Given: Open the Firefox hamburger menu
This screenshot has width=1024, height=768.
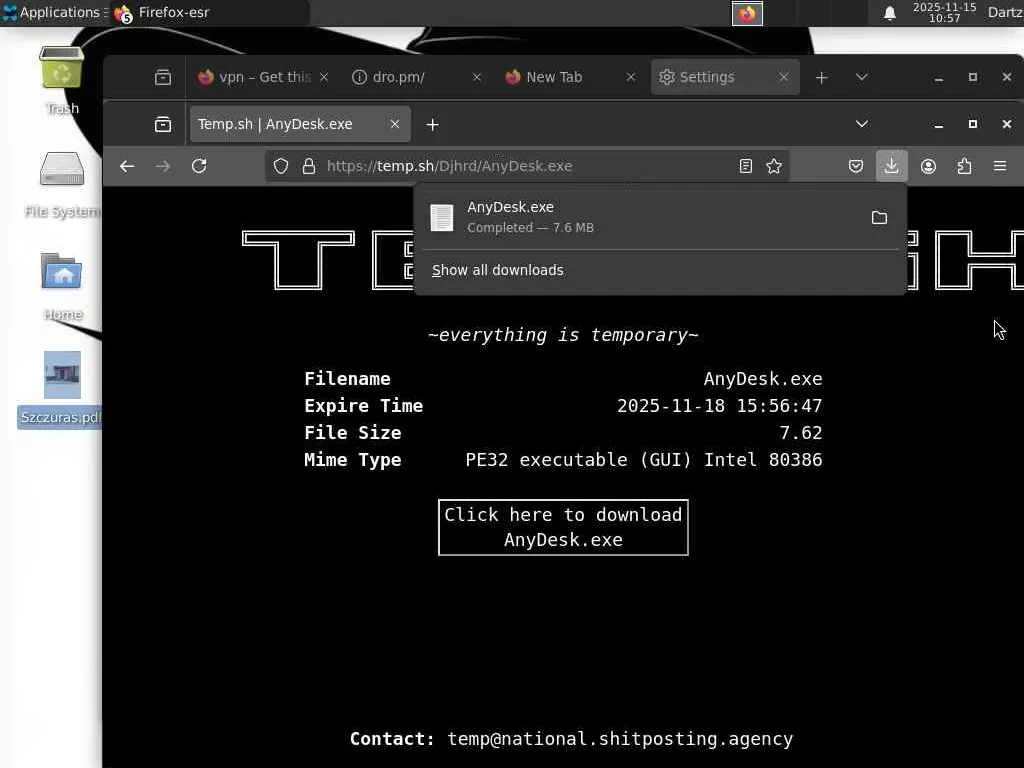Looking at the screenshot, I should click(x=1000, y=167).
